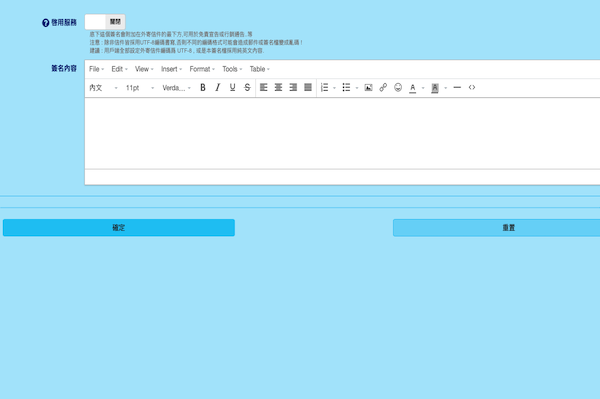The image size is (600, 399).
Task: Open the Verdana font family dropdown
Action: [176, 88]
